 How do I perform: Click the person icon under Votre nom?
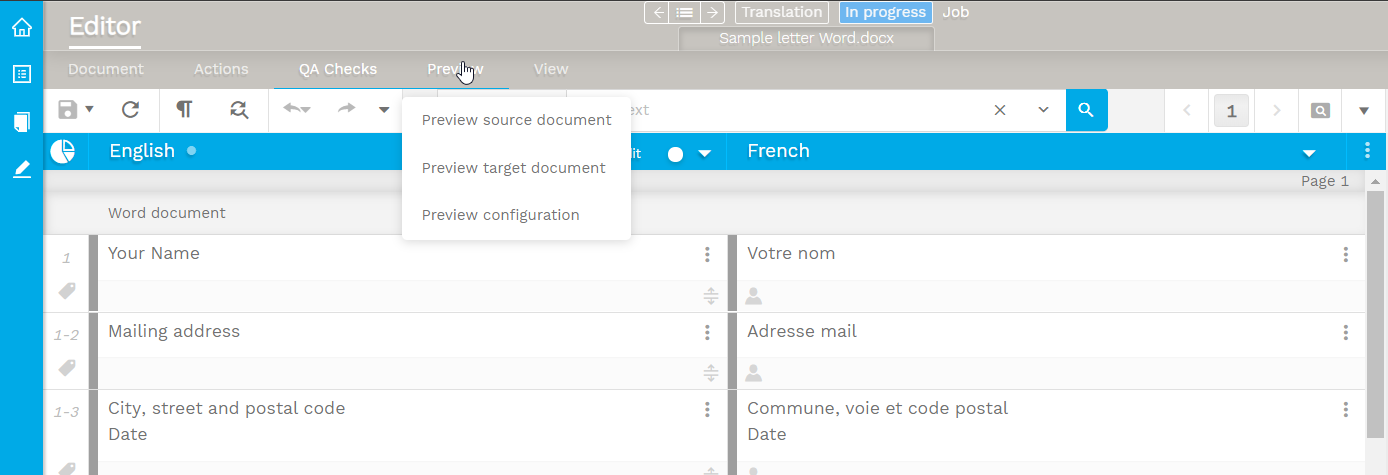coord(754,296)
